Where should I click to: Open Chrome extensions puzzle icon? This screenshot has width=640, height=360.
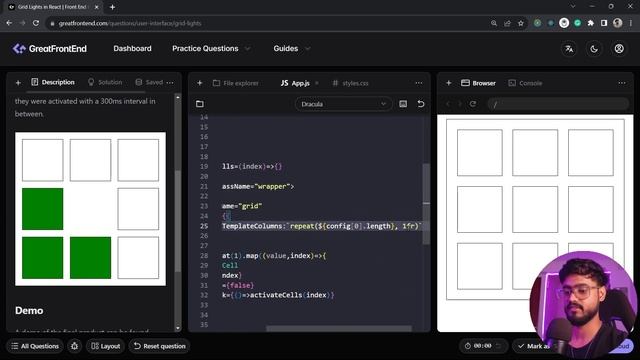pos(591,23)
